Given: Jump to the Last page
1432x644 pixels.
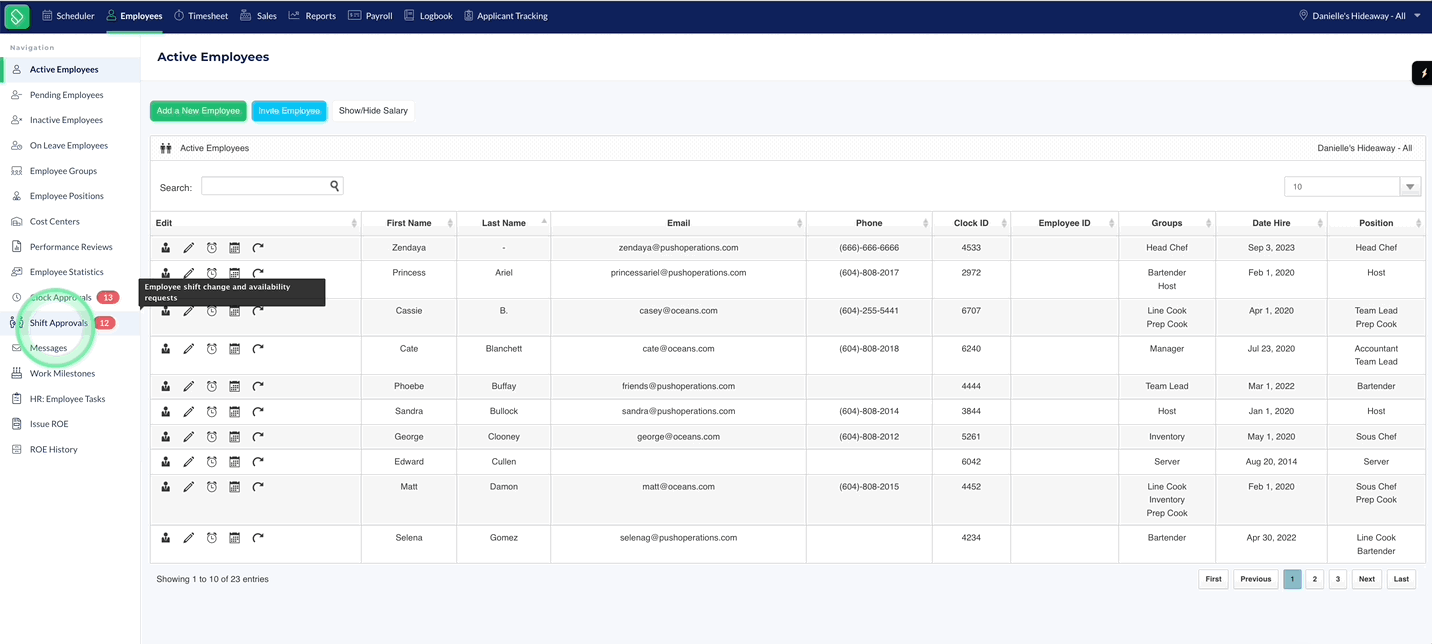Looking at the screenshot, I should click(1401, 579).
